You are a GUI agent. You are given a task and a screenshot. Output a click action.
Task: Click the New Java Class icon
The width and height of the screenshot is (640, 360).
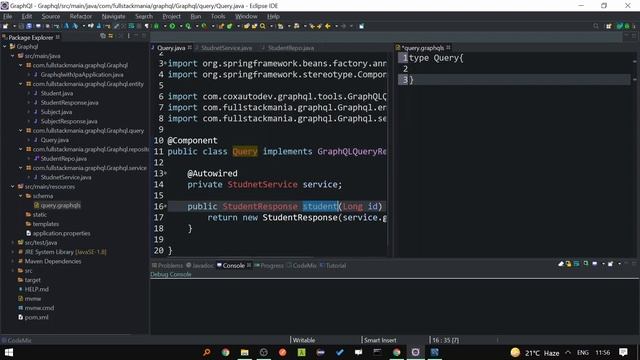click(229, 26)
